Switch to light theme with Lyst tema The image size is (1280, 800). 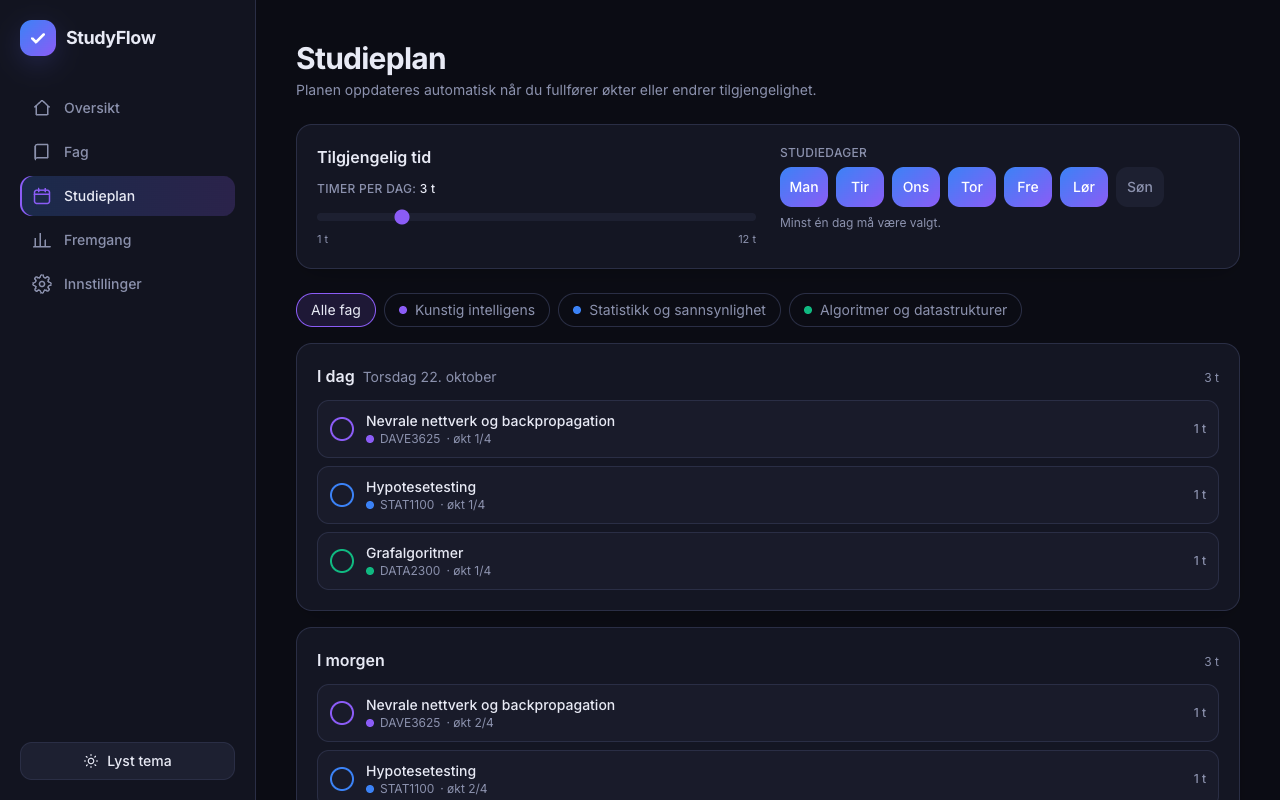click(x=127, y=761)
